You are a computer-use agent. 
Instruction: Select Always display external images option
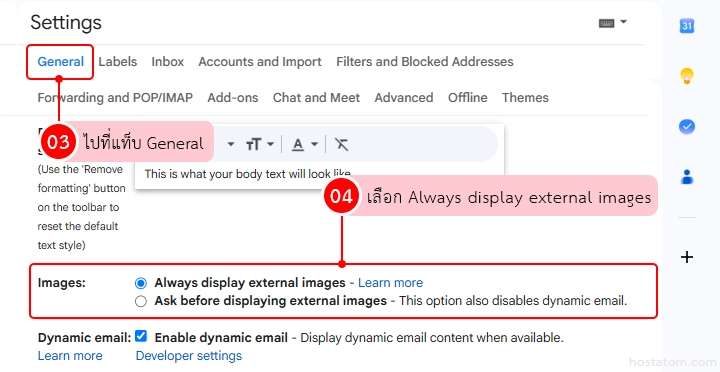[x=141, y=283]
